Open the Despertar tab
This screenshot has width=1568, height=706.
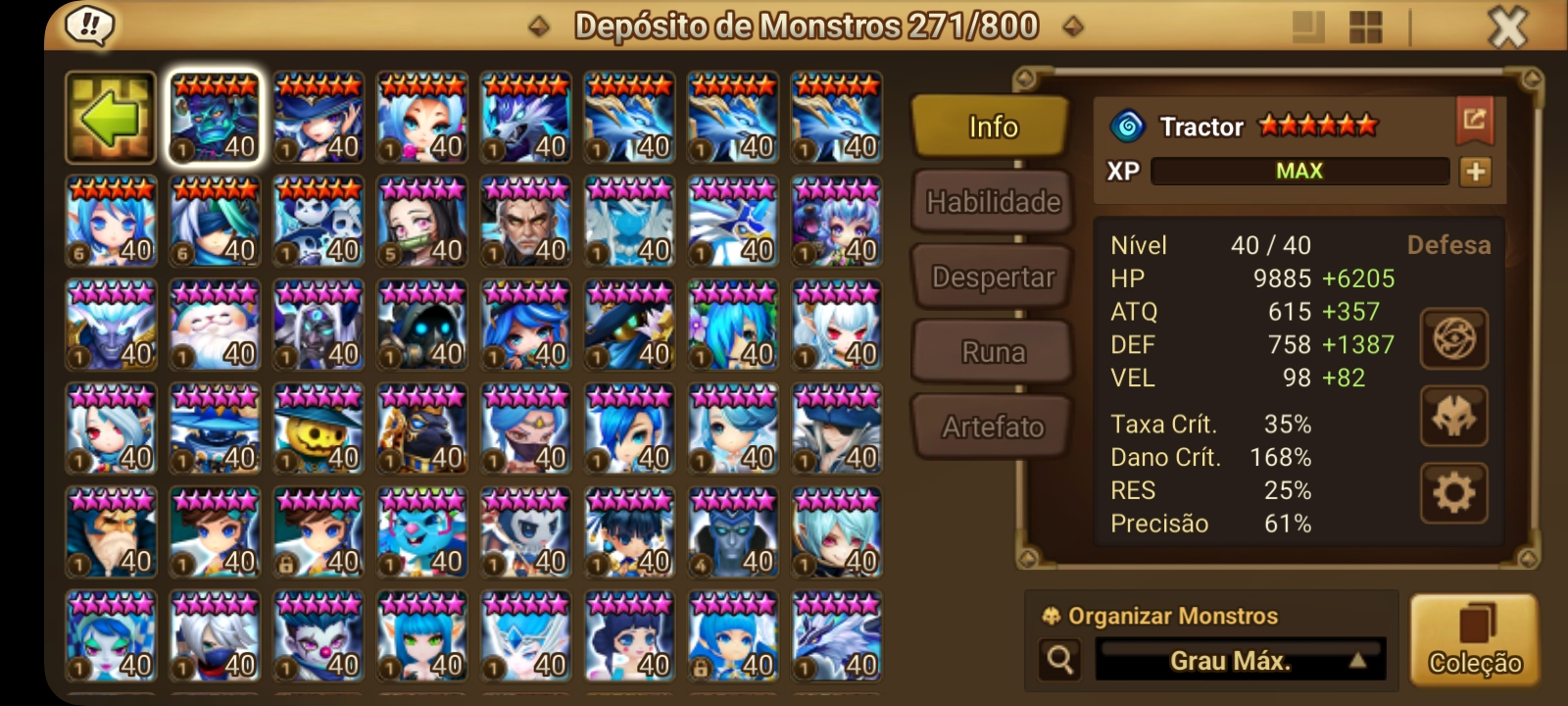(x=993, y=277)
